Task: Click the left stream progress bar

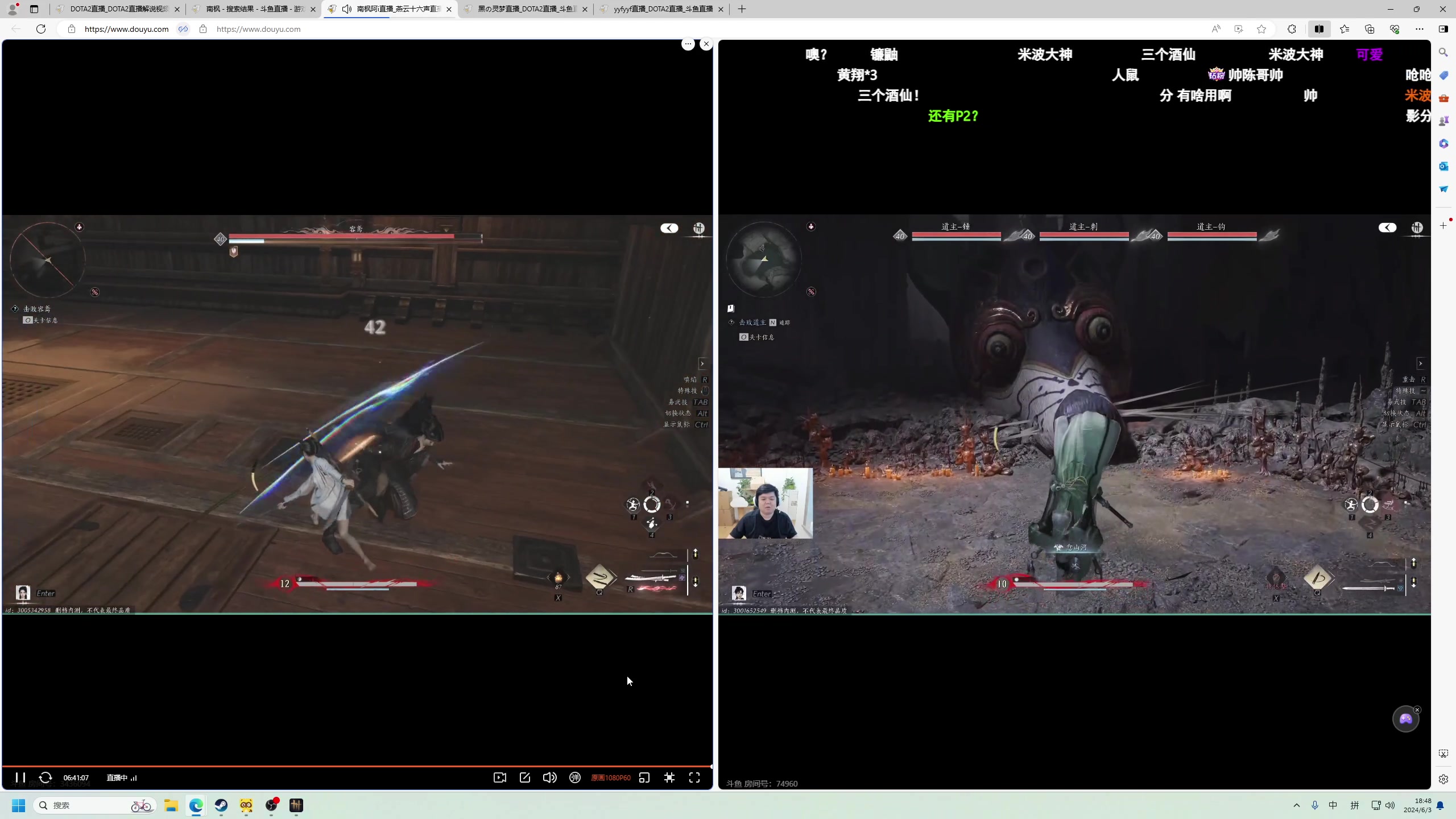Action: point(357,766)
